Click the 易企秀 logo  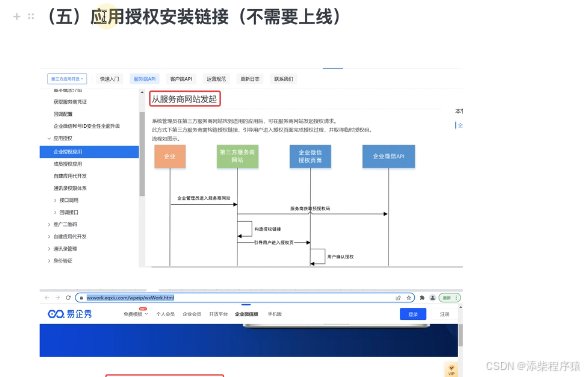click(70, 314)
